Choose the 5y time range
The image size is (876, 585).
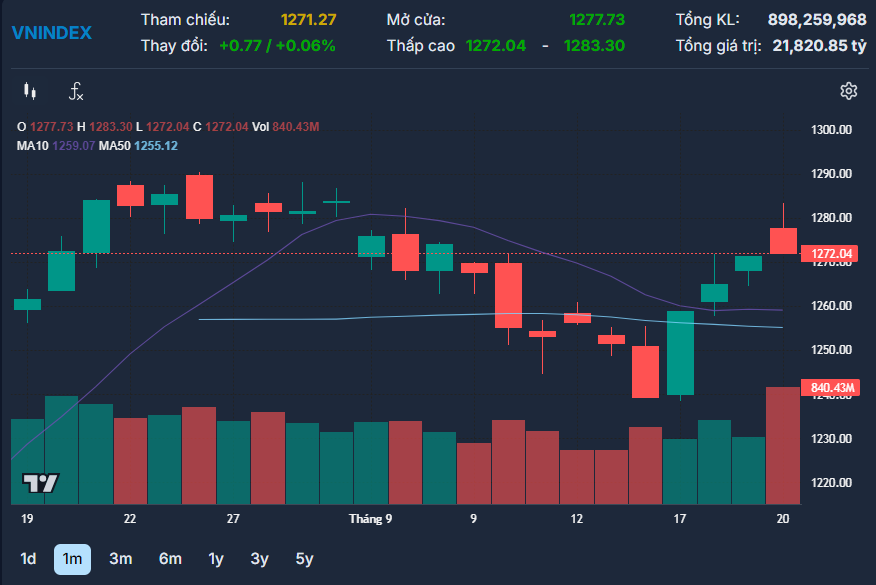click(x=304, y=559)
